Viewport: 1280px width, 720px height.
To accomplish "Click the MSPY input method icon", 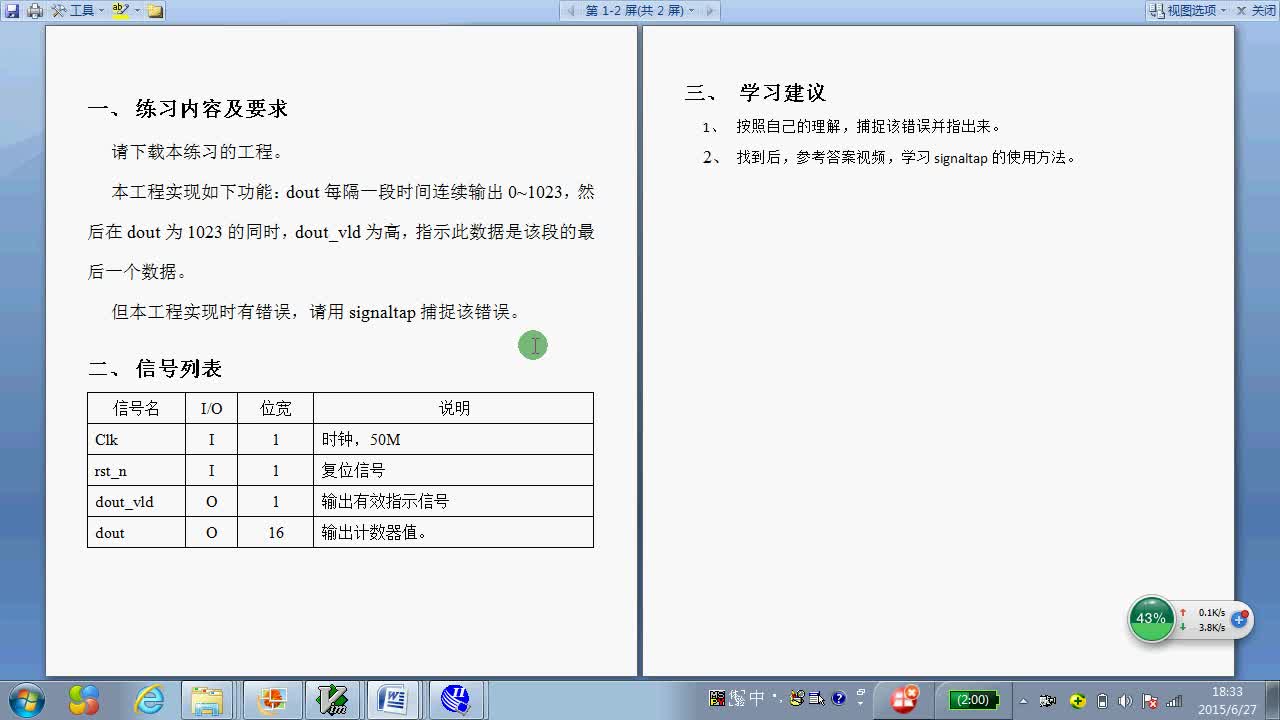I will click(717, 699).
